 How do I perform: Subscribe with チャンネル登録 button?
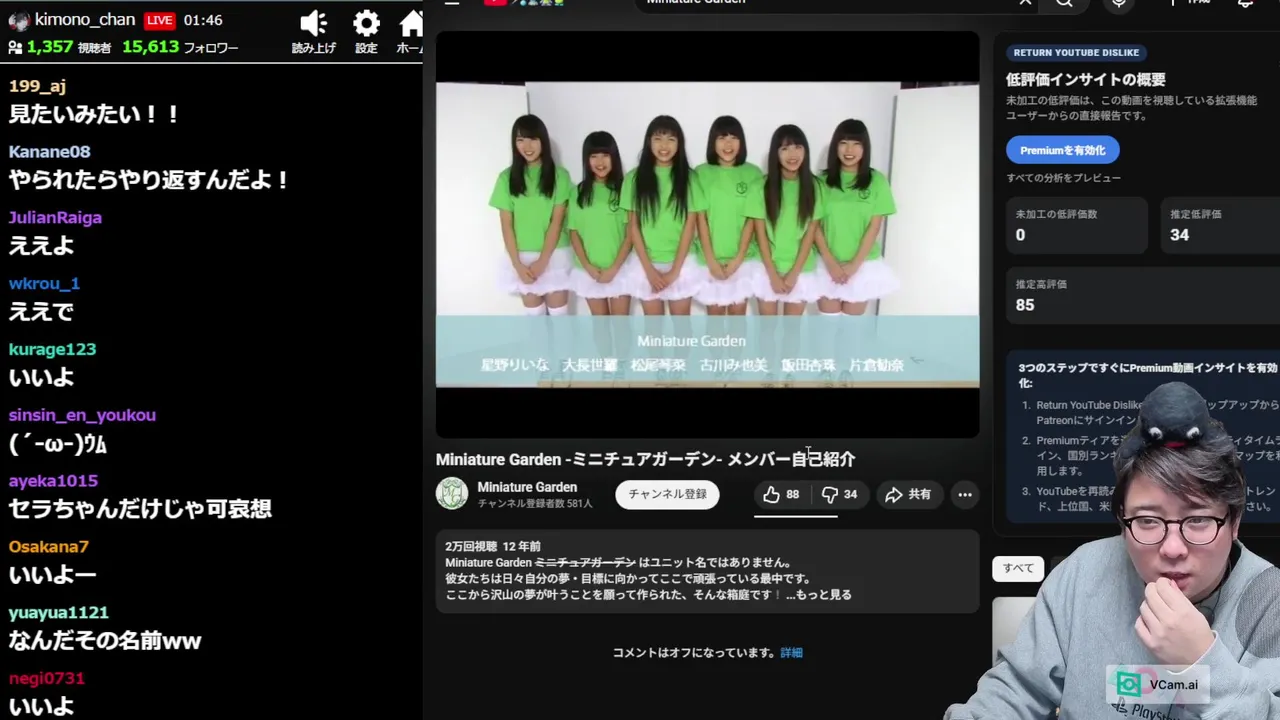tap(667, 494)
